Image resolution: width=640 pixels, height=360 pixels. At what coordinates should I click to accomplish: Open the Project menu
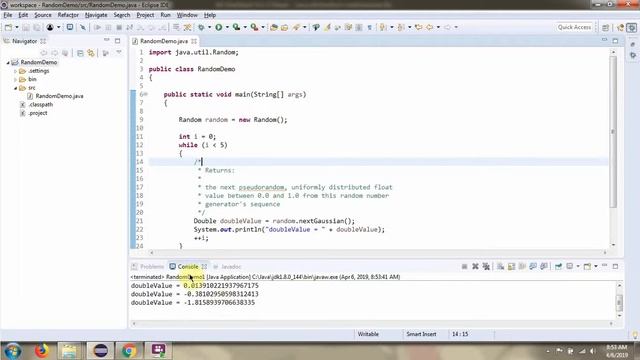[x=145, y=15]
